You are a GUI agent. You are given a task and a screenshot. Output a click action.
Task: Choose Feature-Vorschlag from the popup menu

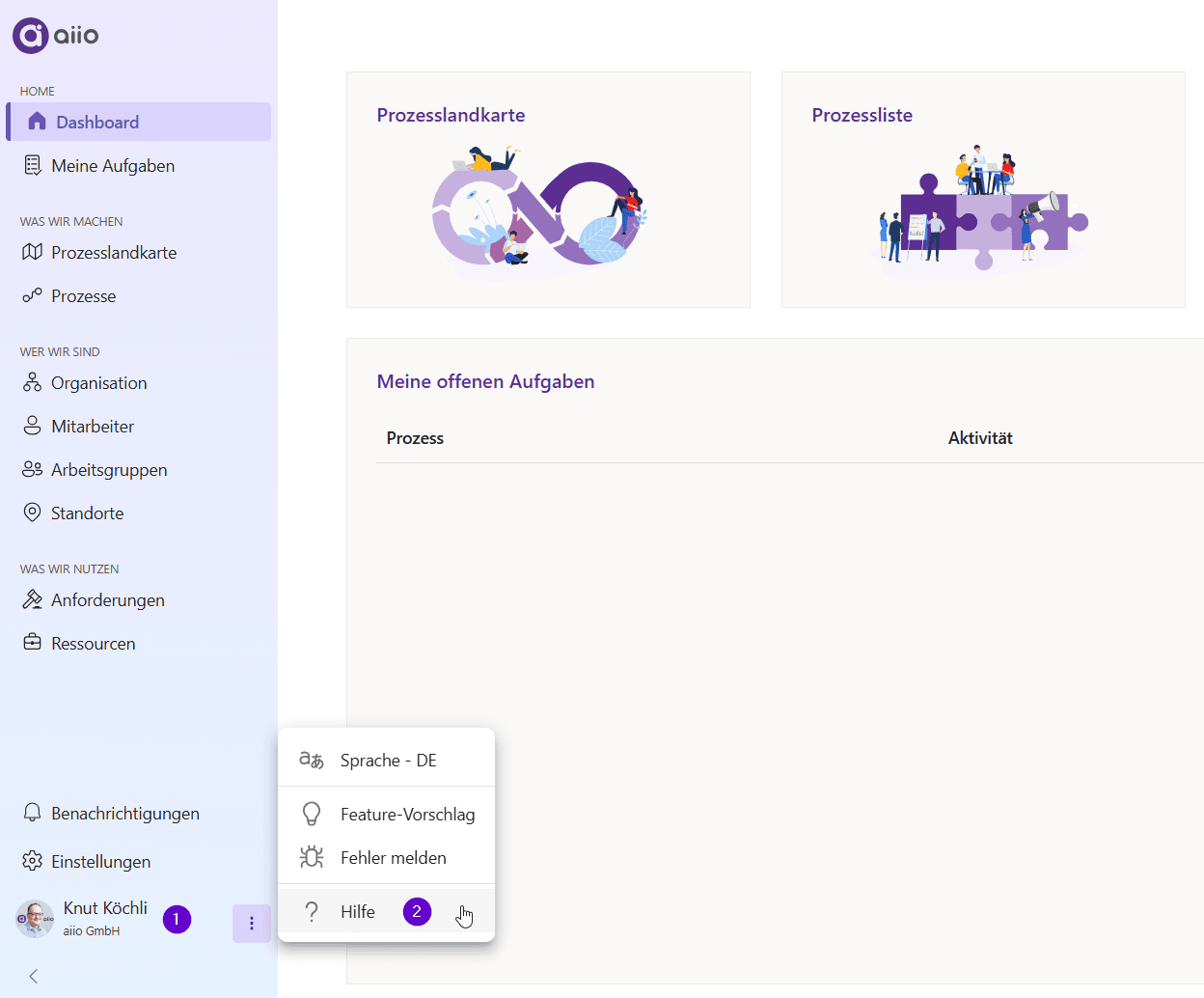(x=386, y=814)
